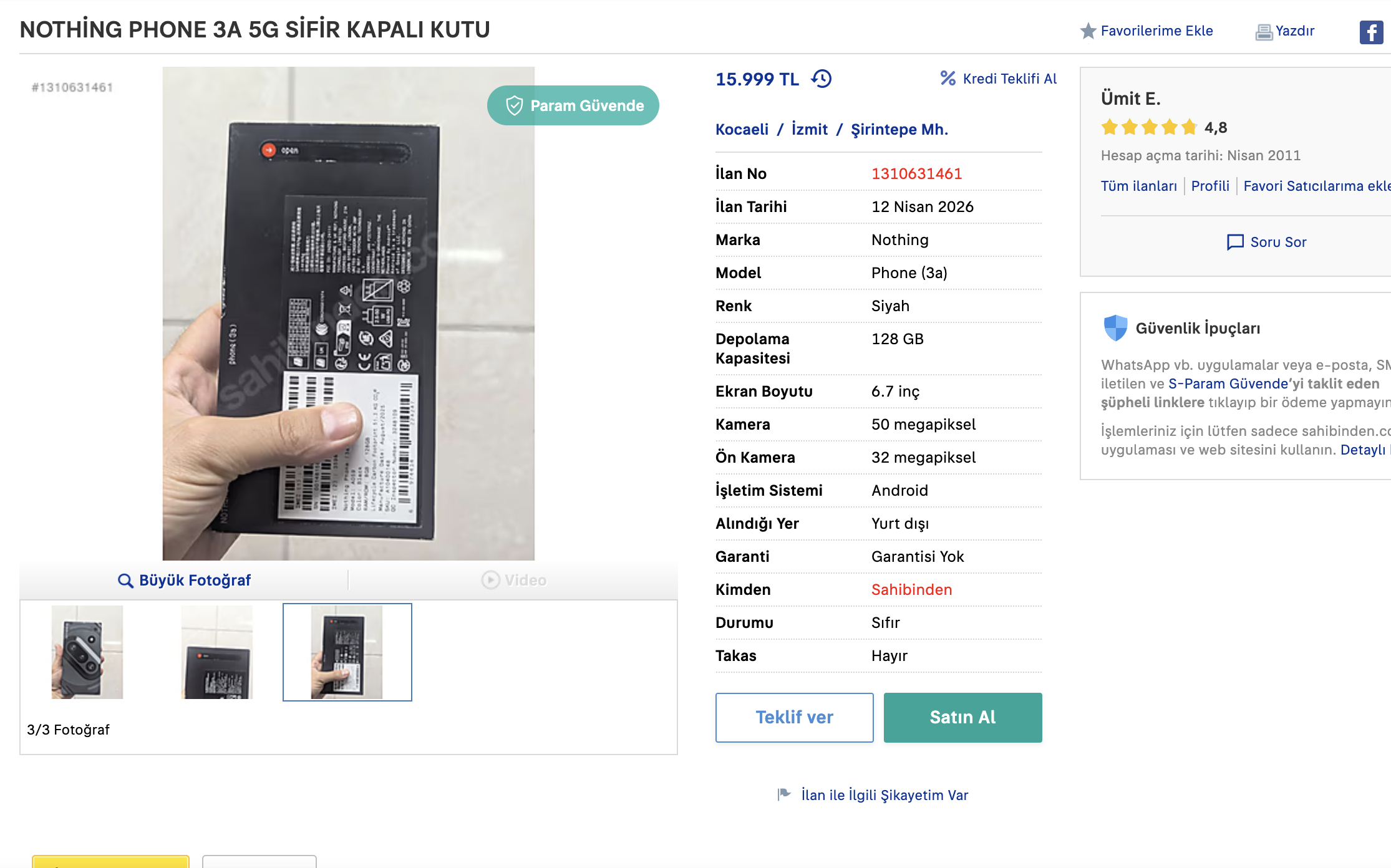
Task: Select the third hand-held box thumbnail
Action: pos(347,652)
